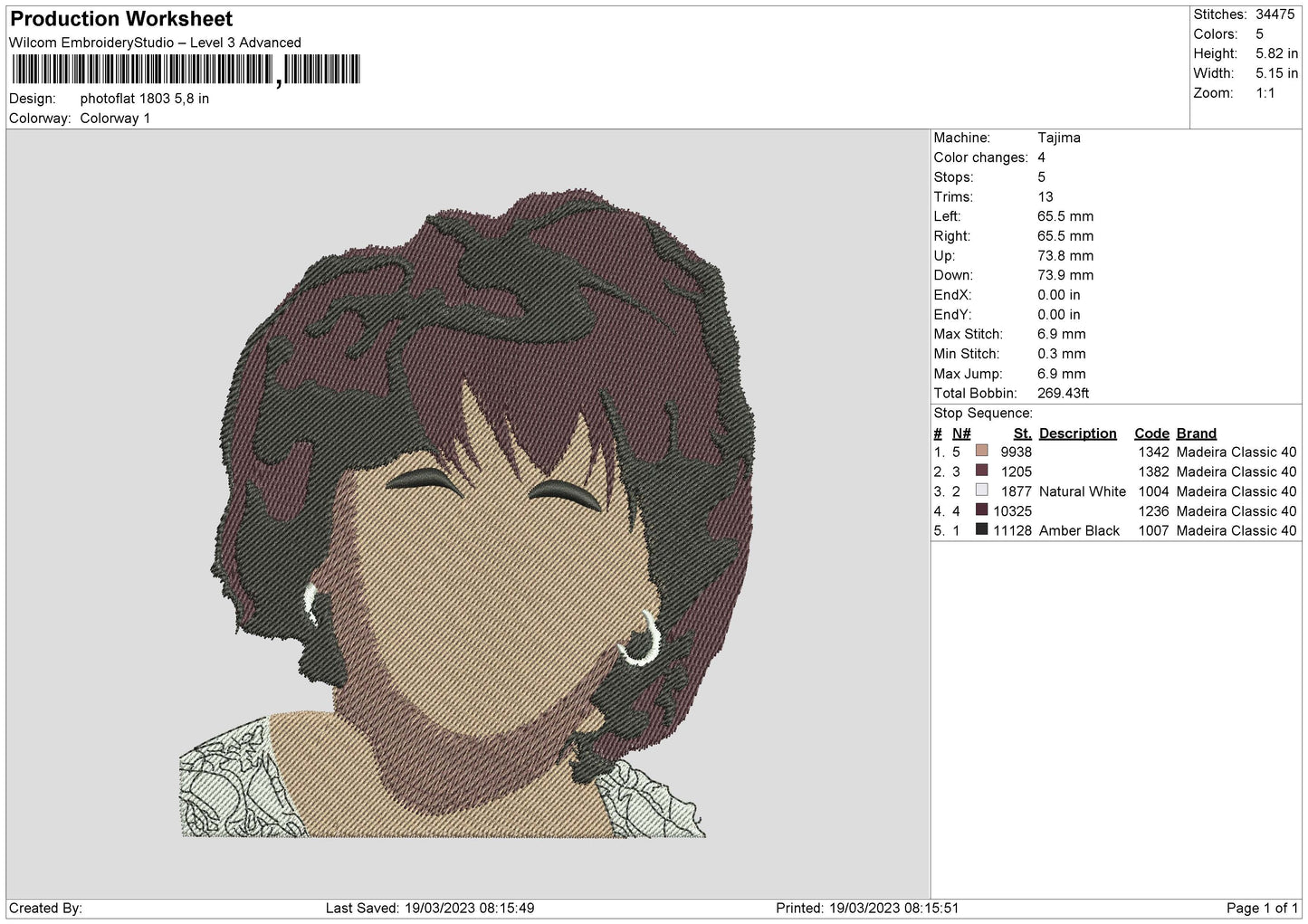Click the 'Stop Sequence:' heading
The width and height of the screenshot is (1308, 924).
982,413
